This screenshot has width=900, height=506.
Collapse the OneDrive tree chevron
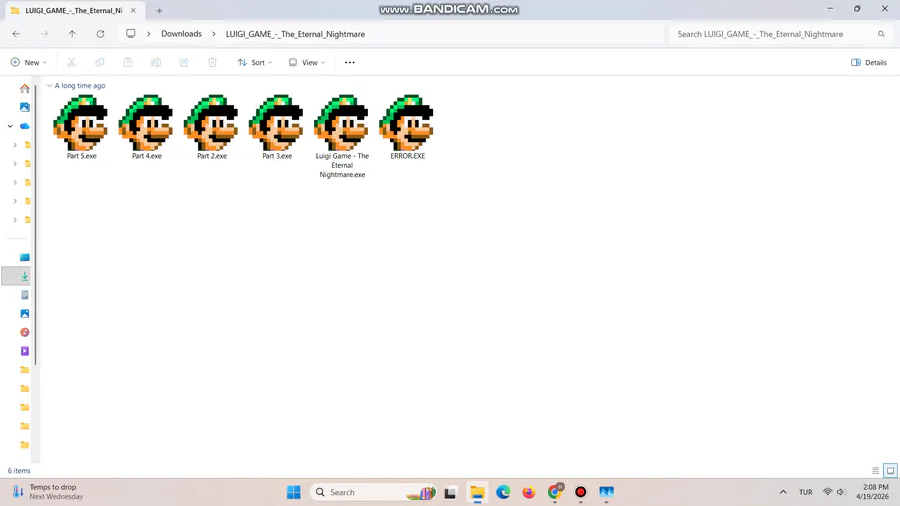coord(10,126)
